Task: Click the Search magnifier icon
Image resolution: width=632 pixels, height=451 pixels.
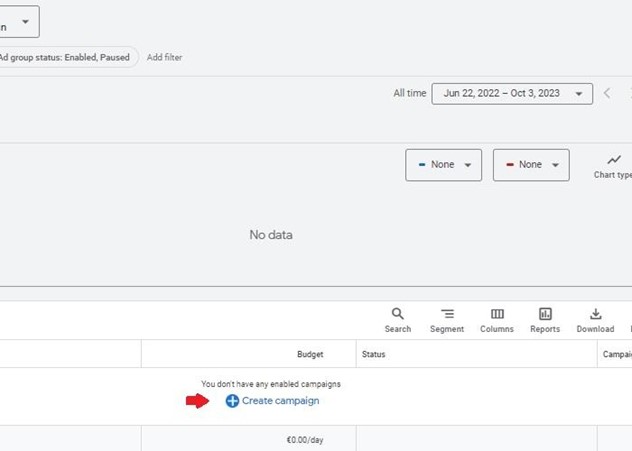Action: (397, 315)
